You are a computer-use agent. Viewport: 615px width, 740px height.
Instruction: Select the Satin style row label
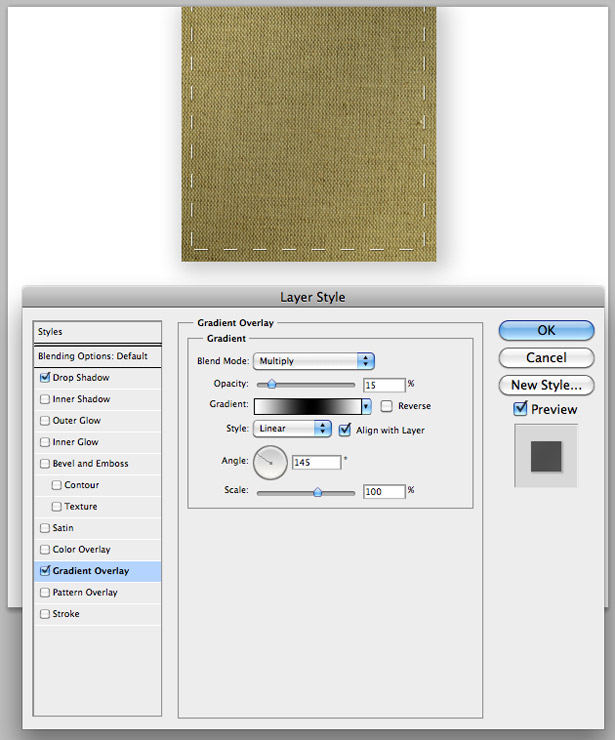pyautogui.click(x=63, y=528)
